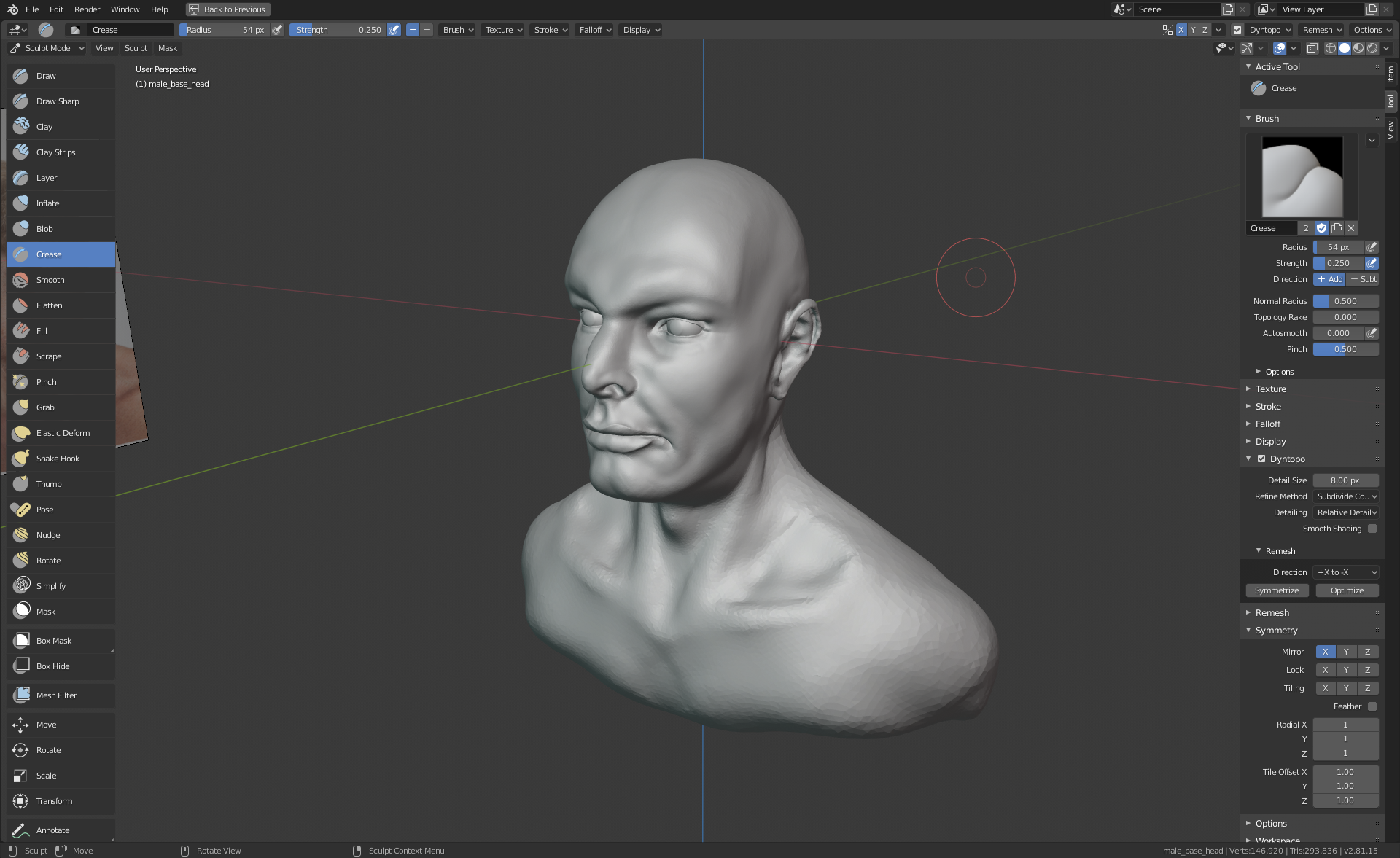
Task: Select the Clay Strips brush tool
Action: [55, 152]
